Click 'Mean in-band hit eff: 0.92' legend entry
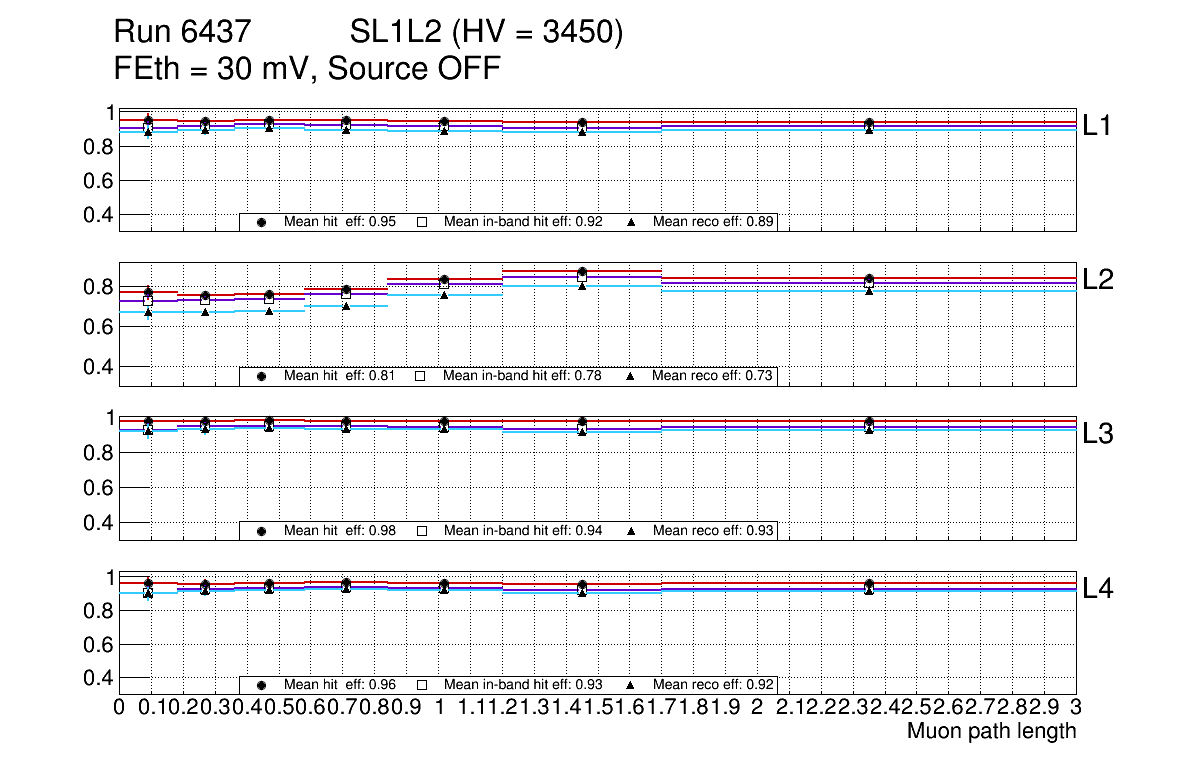This screenshot has width=1196, height=772. point(522,222)
